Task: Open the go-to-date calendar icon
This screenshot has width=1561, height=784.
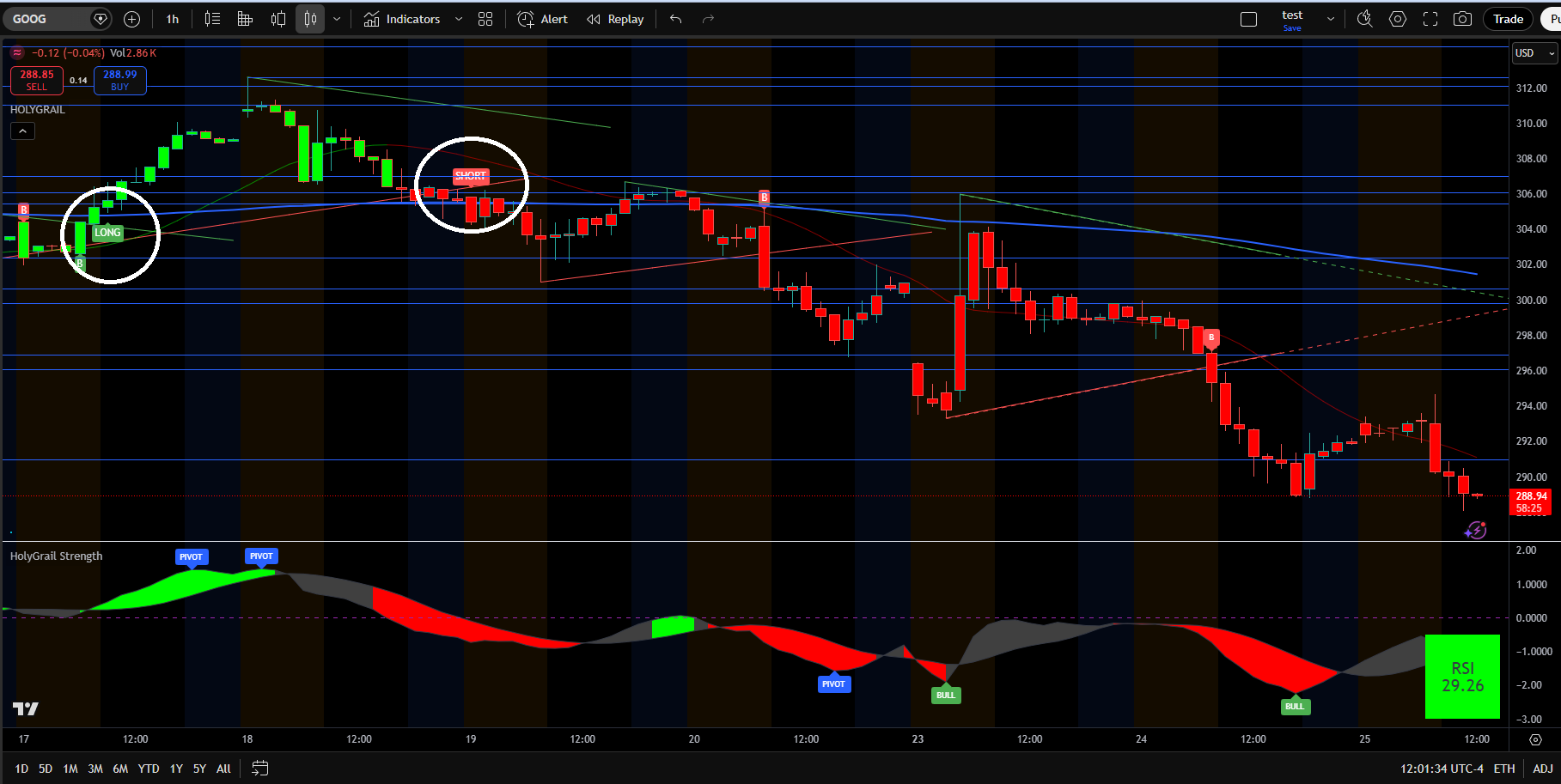Action: pyautogui.click(x=259, y=769)
